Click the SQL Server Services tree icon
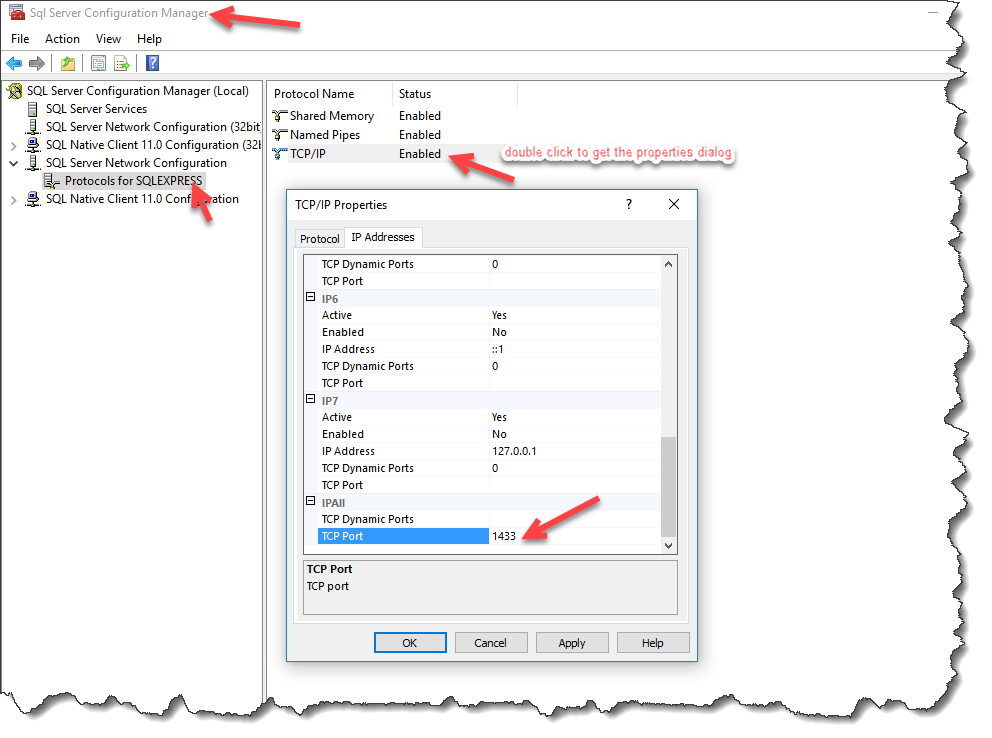The image size is (992, 738). coord(32,109)
